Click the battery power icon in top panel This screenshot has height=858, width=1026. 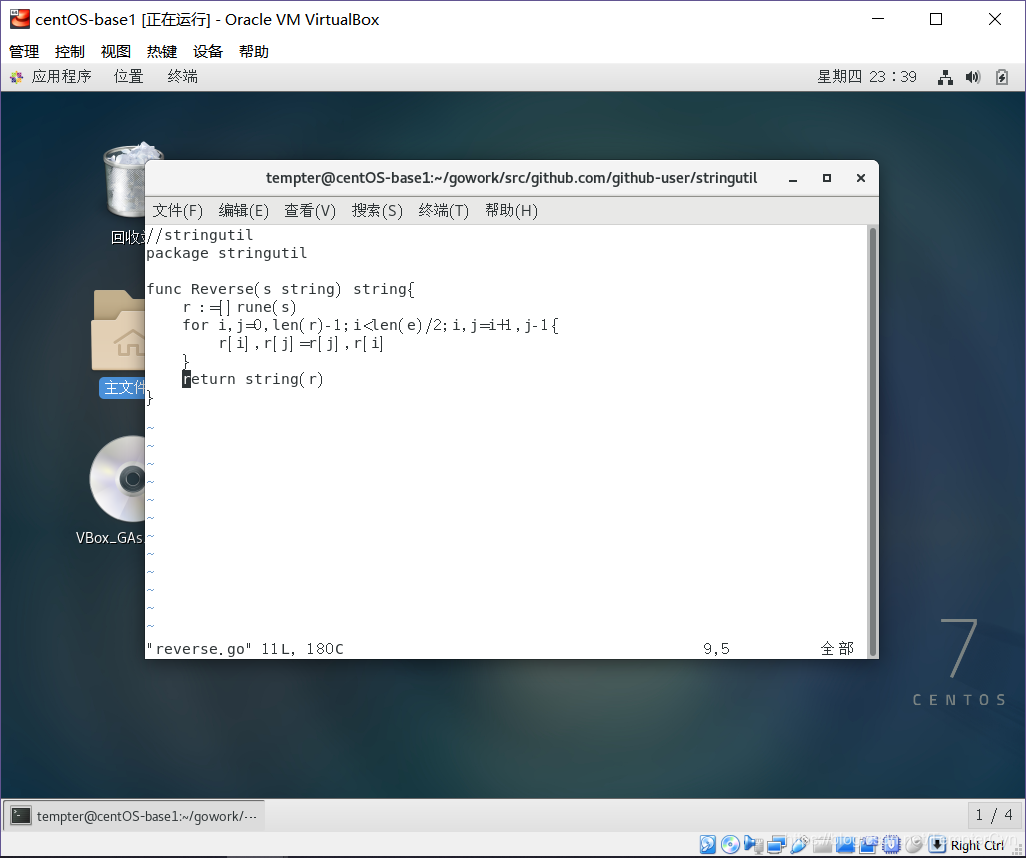point(1001,77)
